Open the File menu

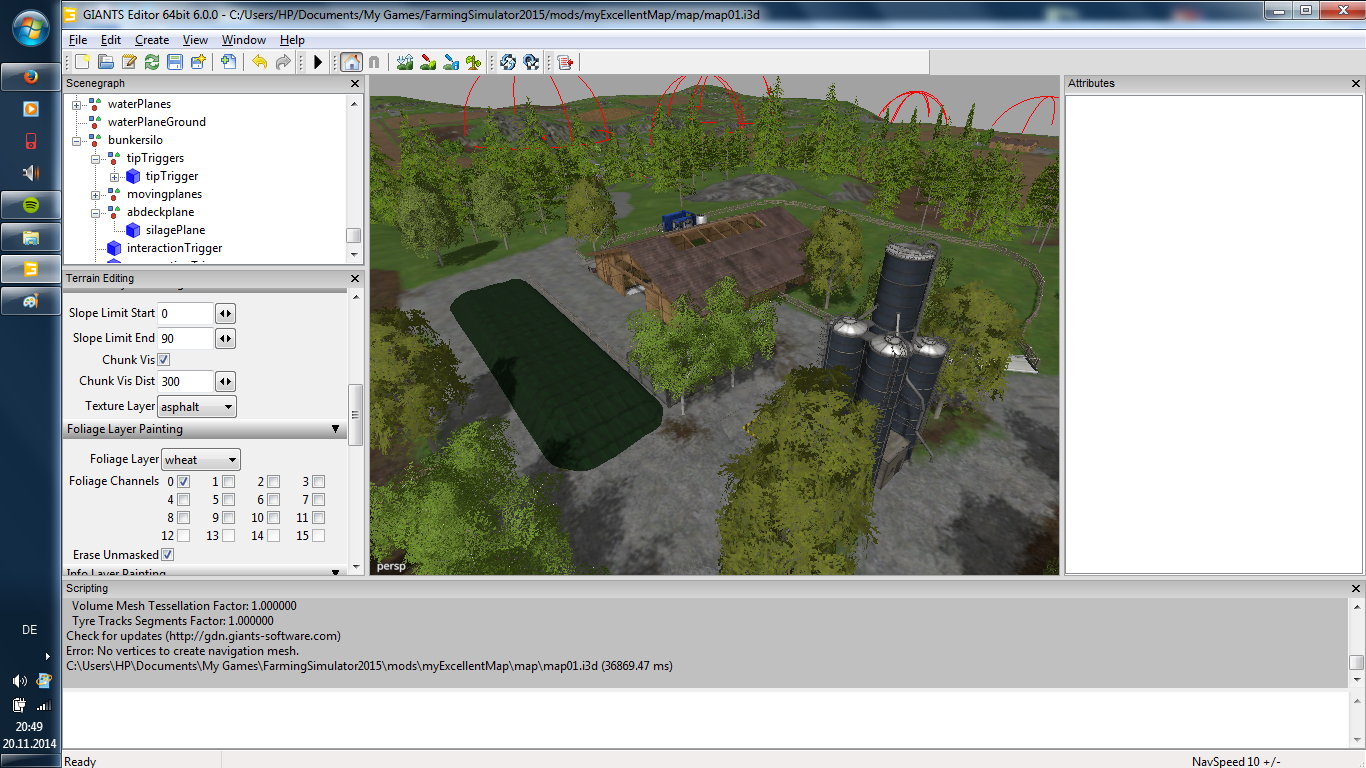pyautogui.click(x=78, y=40)
